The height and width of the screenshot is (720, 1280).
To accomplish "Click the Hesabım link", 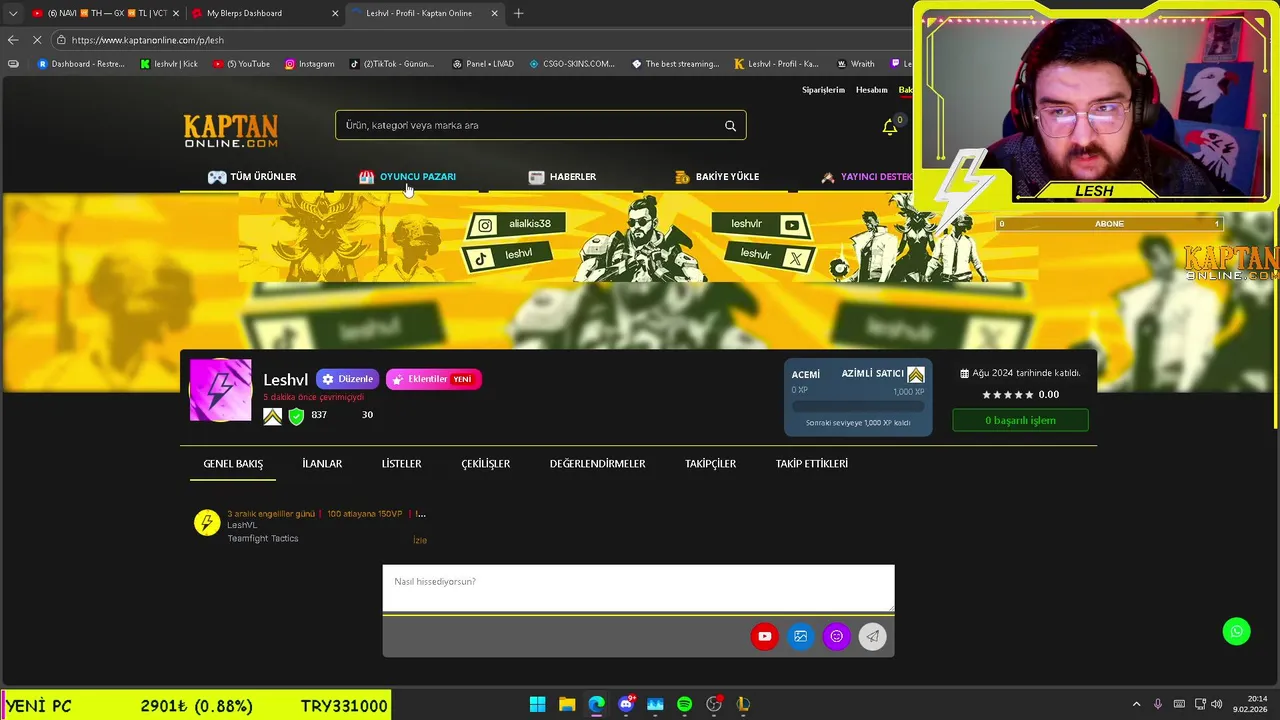I will pos(871,90).
